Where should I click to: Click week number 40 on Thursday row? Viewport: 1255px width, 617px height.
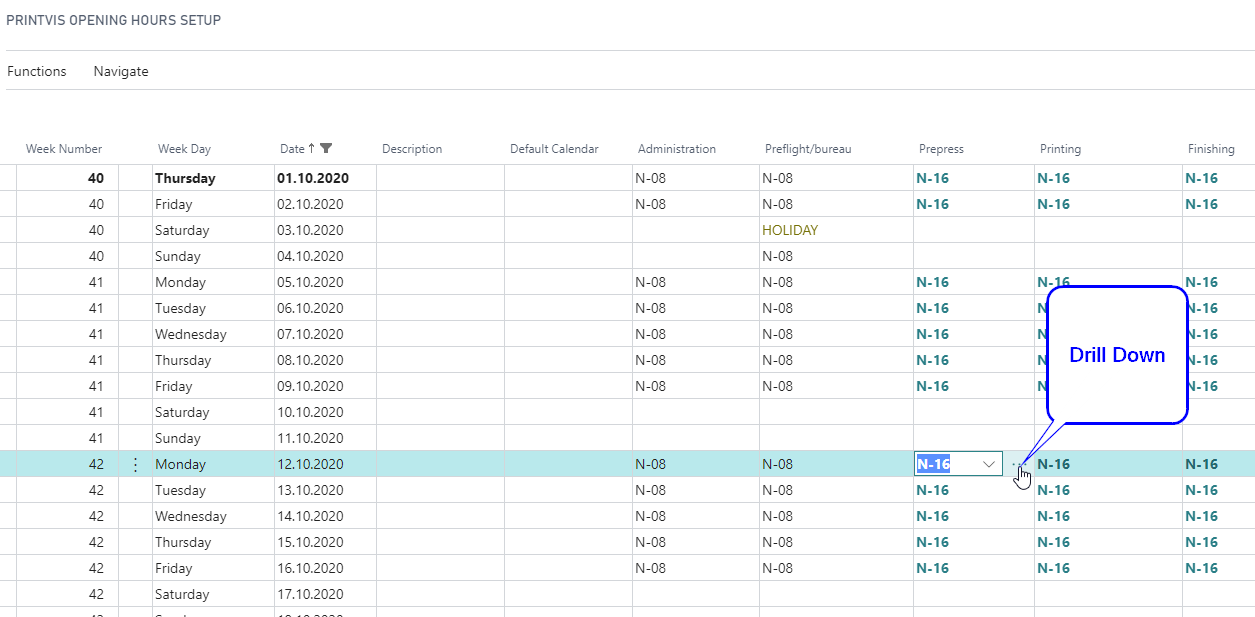97,178
